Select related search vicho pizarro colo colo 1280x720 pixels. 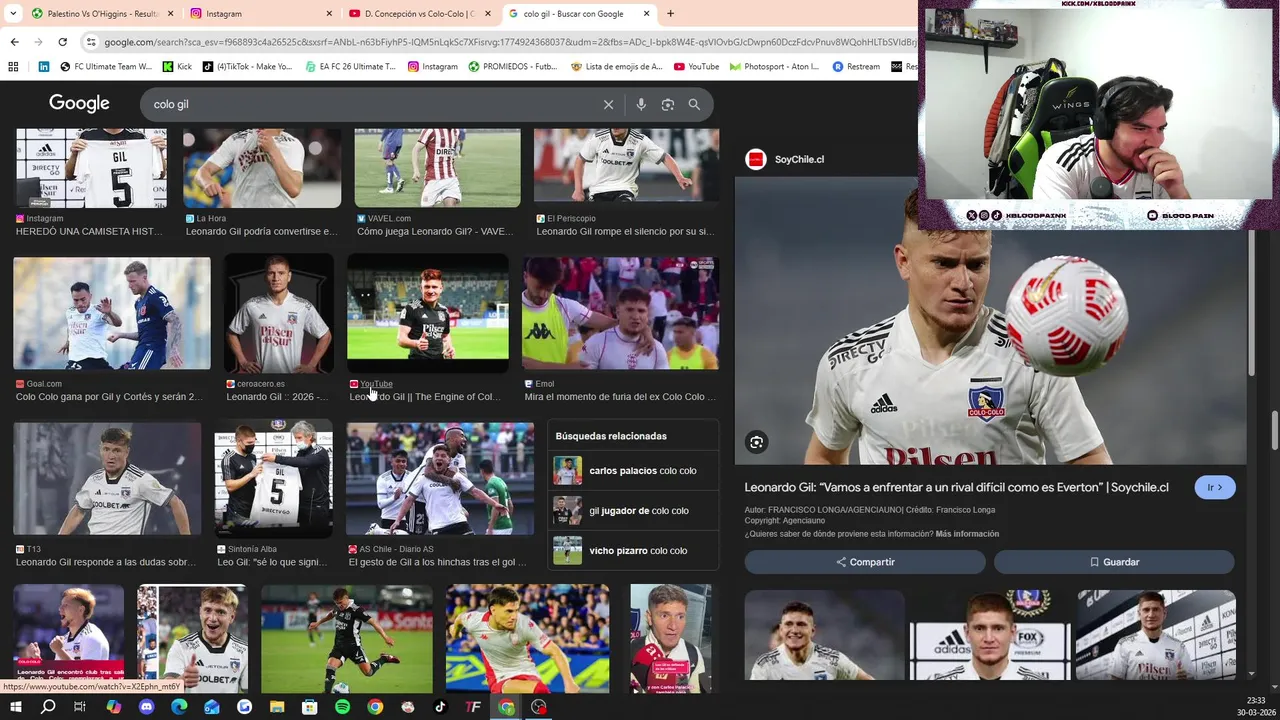633,551
